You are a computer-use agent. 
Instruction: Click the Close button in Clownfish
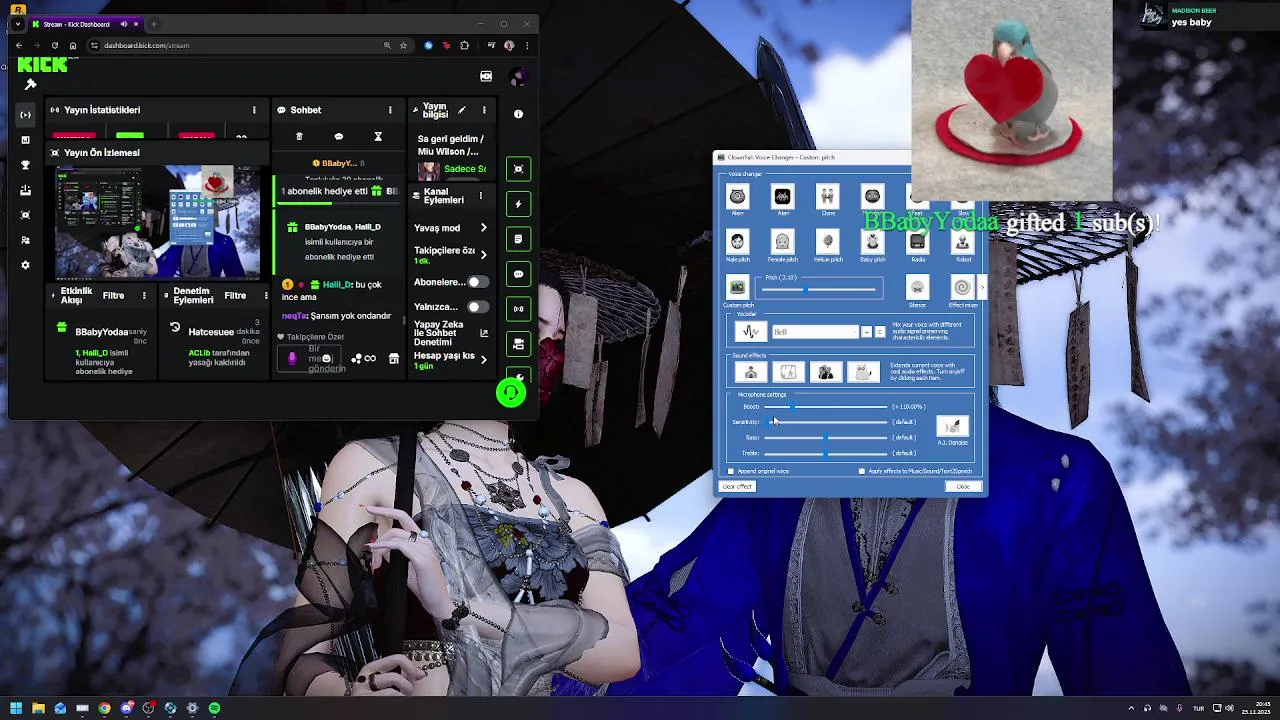click(963, 487)
